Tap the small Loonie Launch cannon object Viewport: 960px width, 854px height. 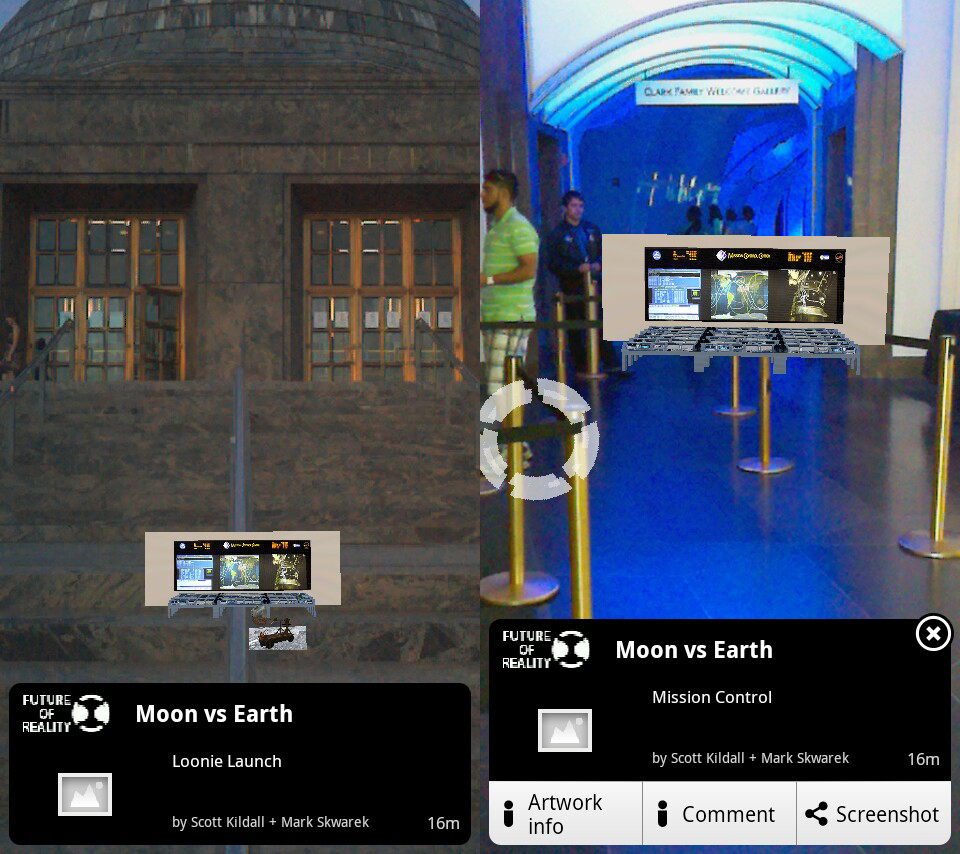pyautogui.click(x=277, y=636)
